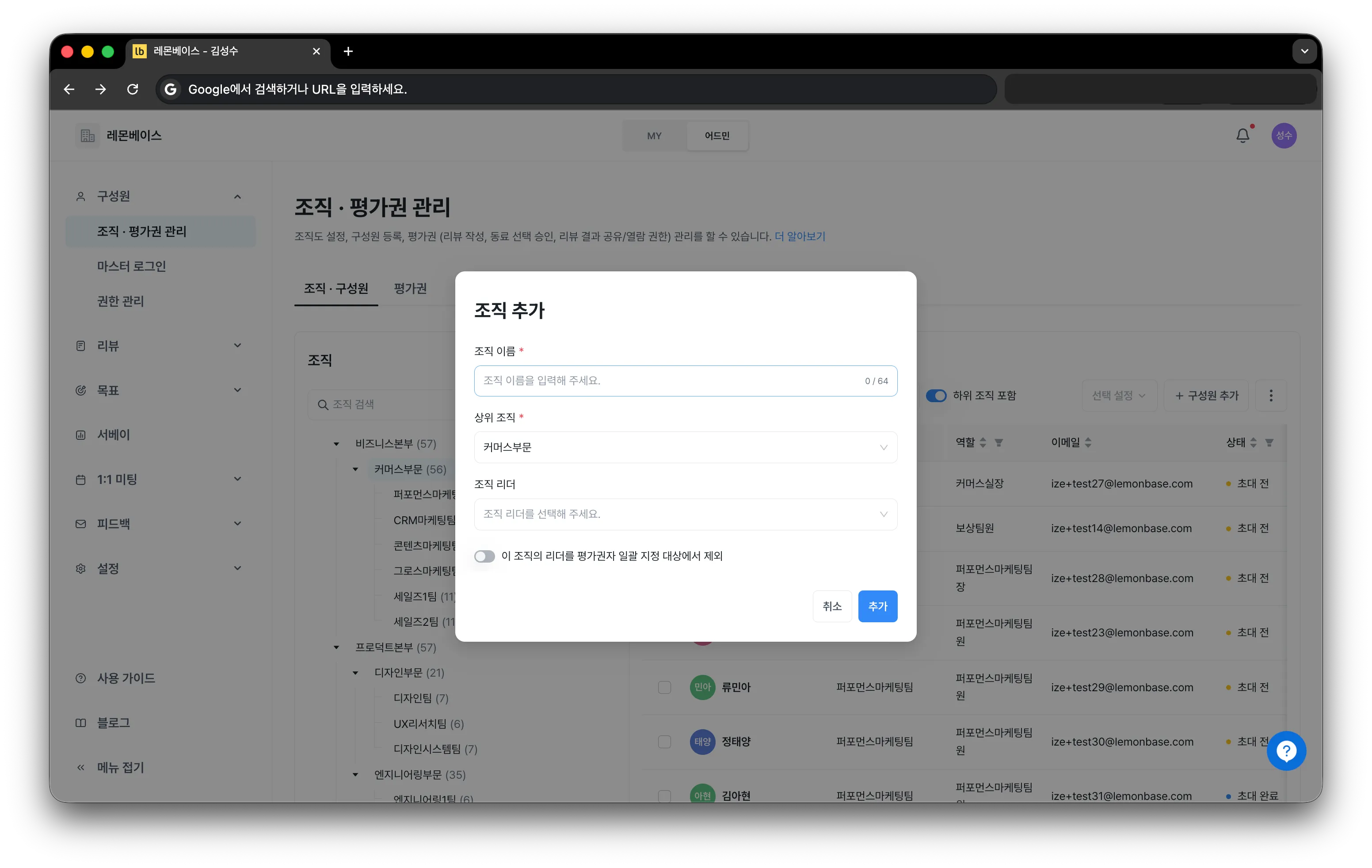This screenshot has height=868, width=1372.
Task: Filter the 상태 column
Action: (x=1269, y=442)
